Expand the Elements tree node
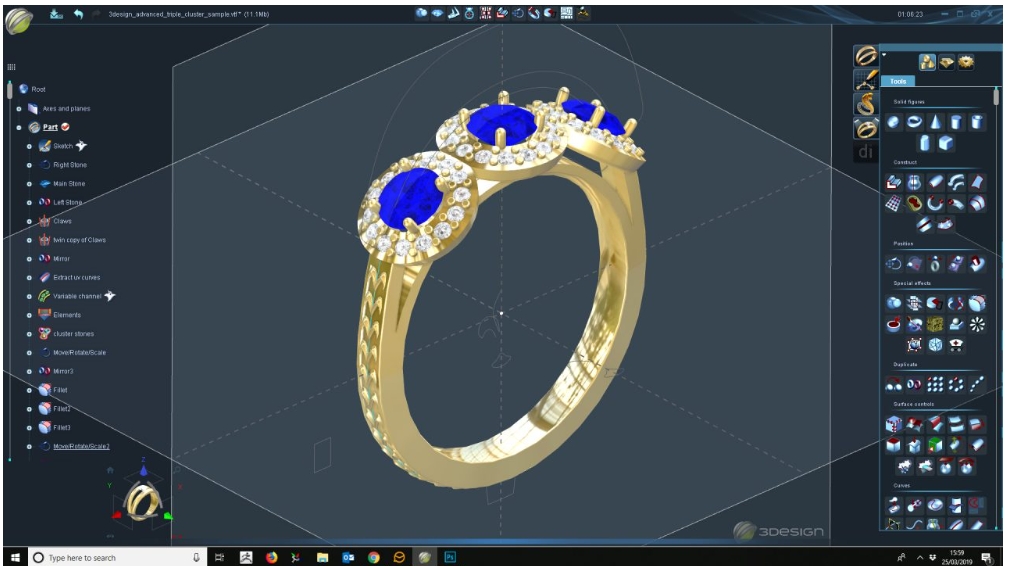 pyautogui.click(x=30, y=315)
